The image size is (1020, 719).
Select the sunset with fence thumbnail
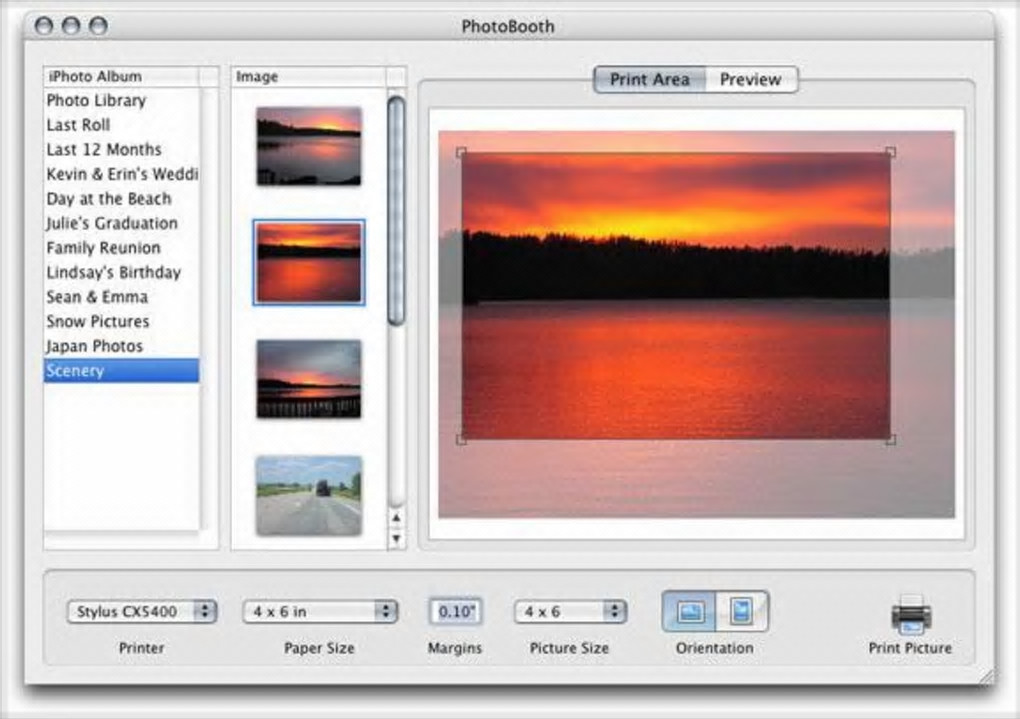309,379
